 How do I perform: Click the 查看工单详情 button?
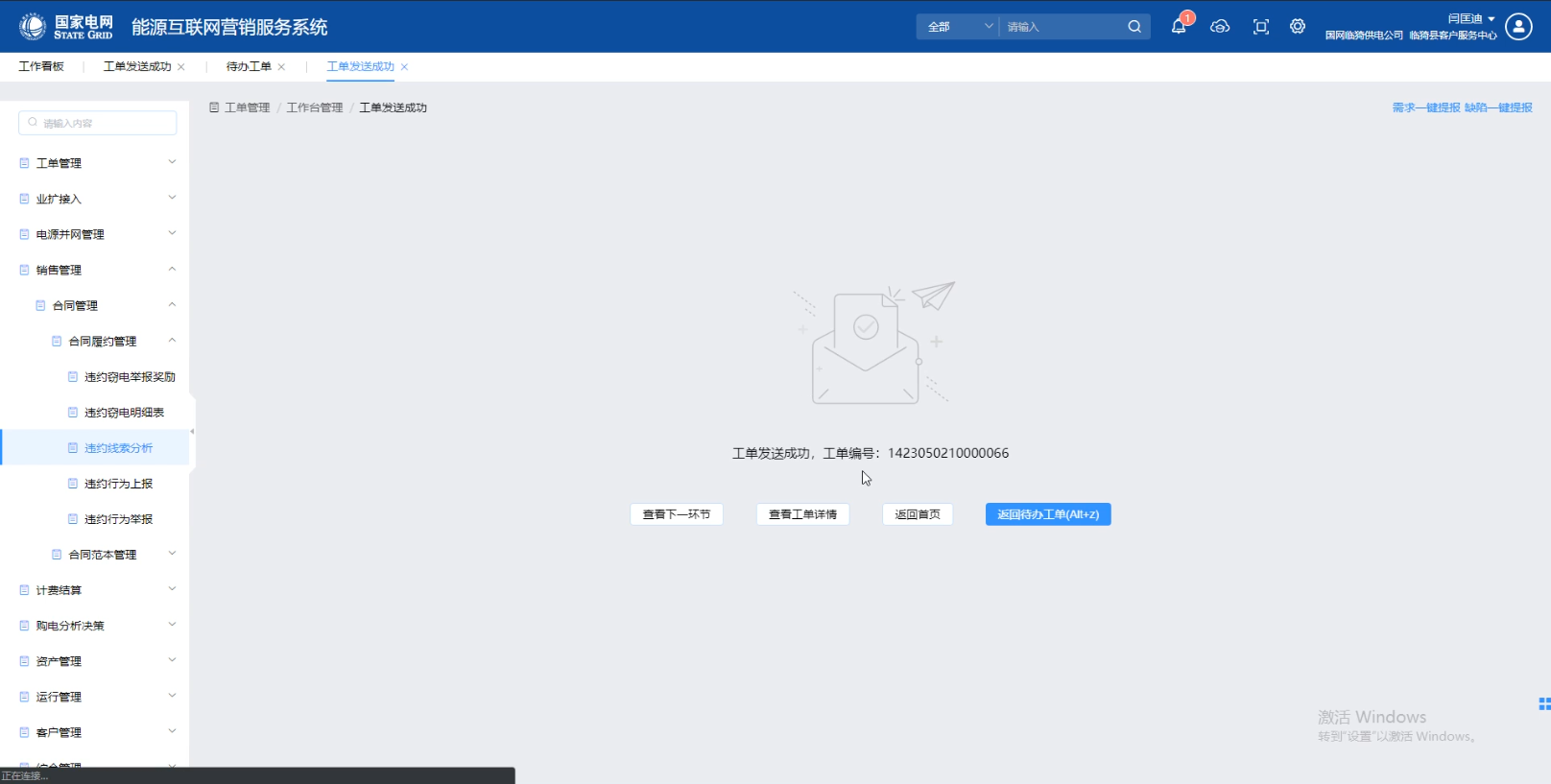pyautogui.click(x=802, y=514)
